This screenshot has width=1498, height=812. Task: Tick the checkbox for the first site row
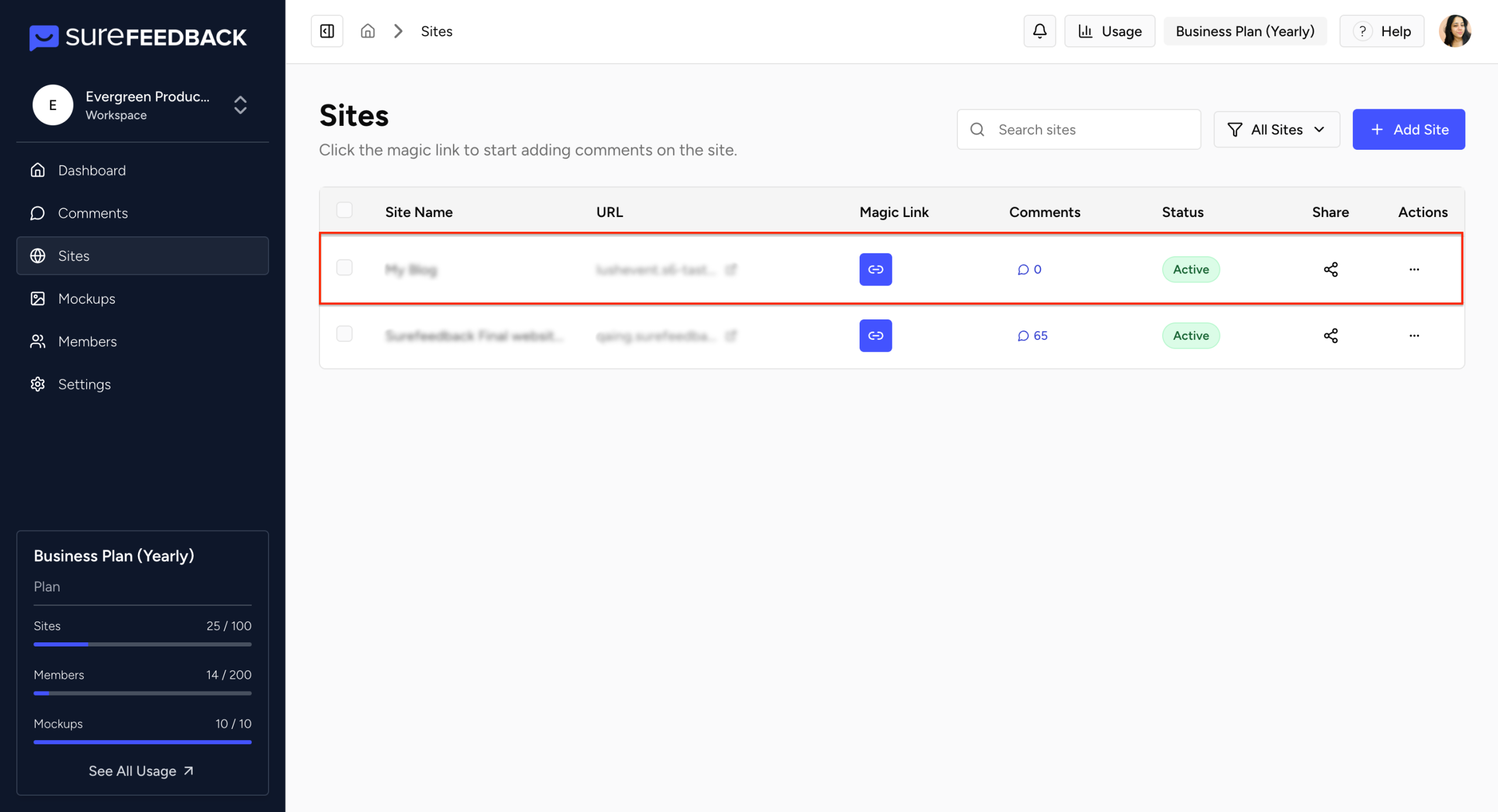(x=344, y=267)
